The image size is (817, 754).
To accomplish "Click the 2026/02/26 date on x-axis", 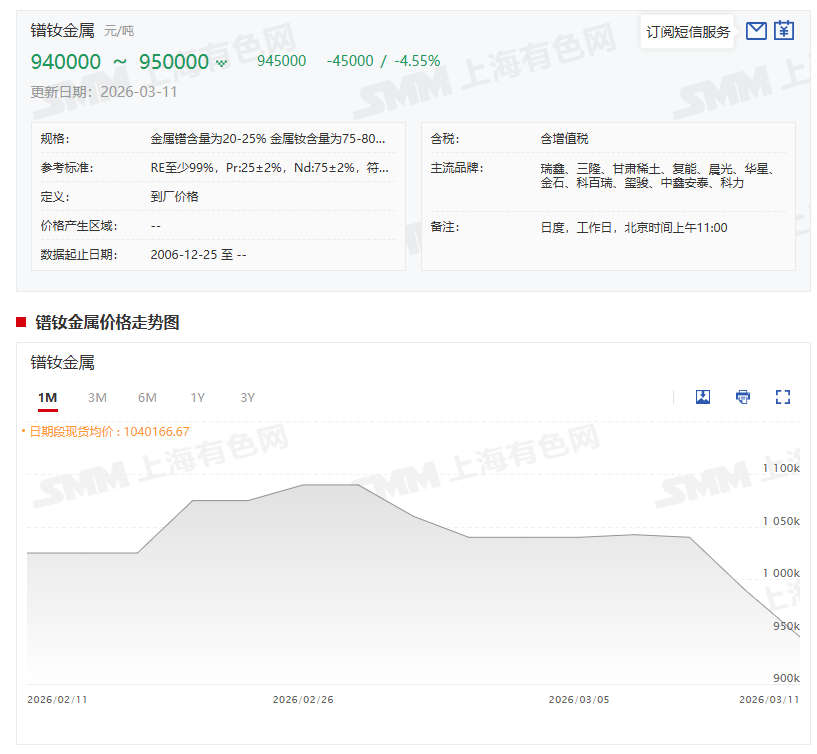I will pos(303,700).
